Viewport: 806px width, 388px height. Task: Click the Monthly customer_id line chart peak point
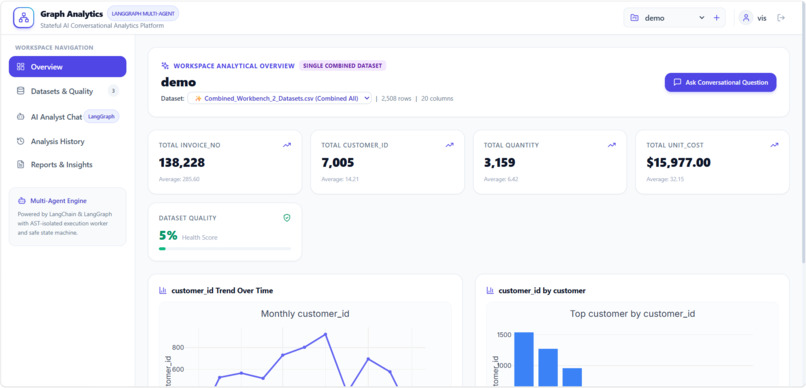[x=325, y=334]
